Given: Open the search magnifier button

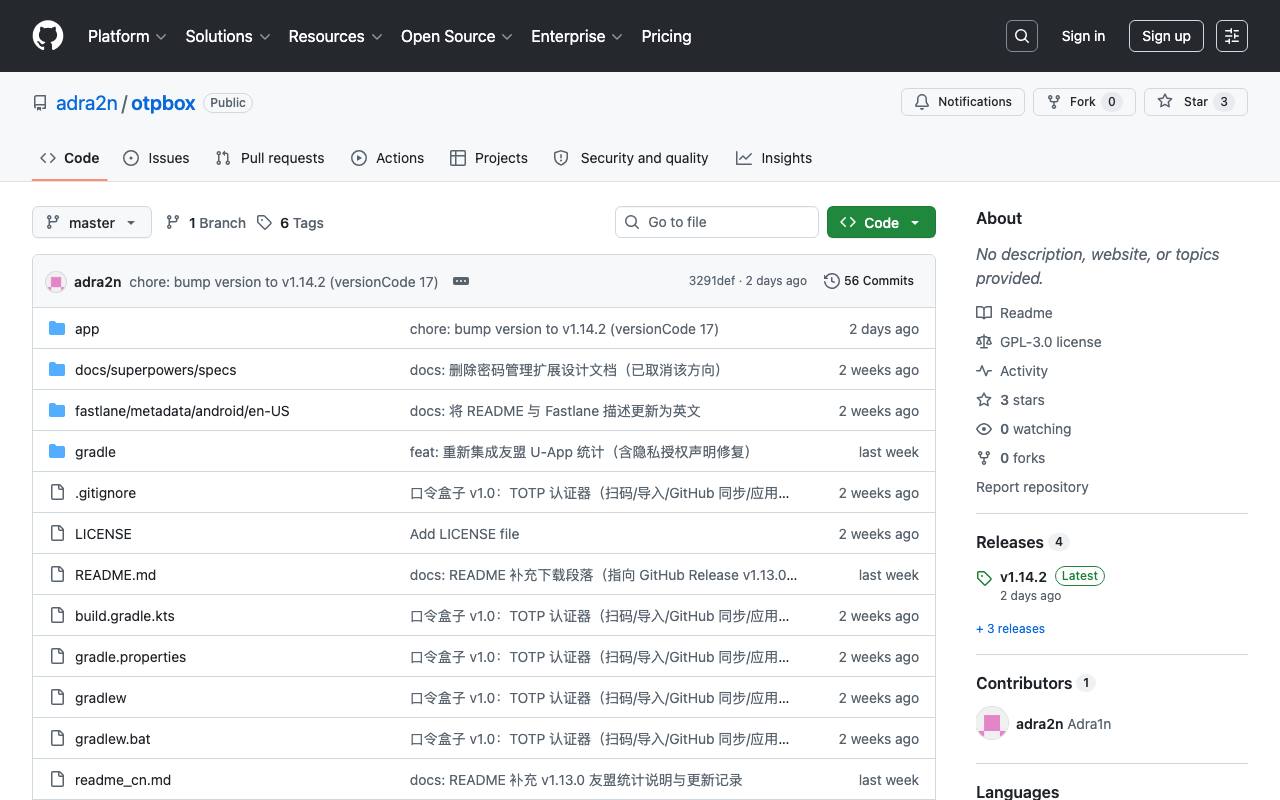Looking at the screenshot, I should (1022, 36).
